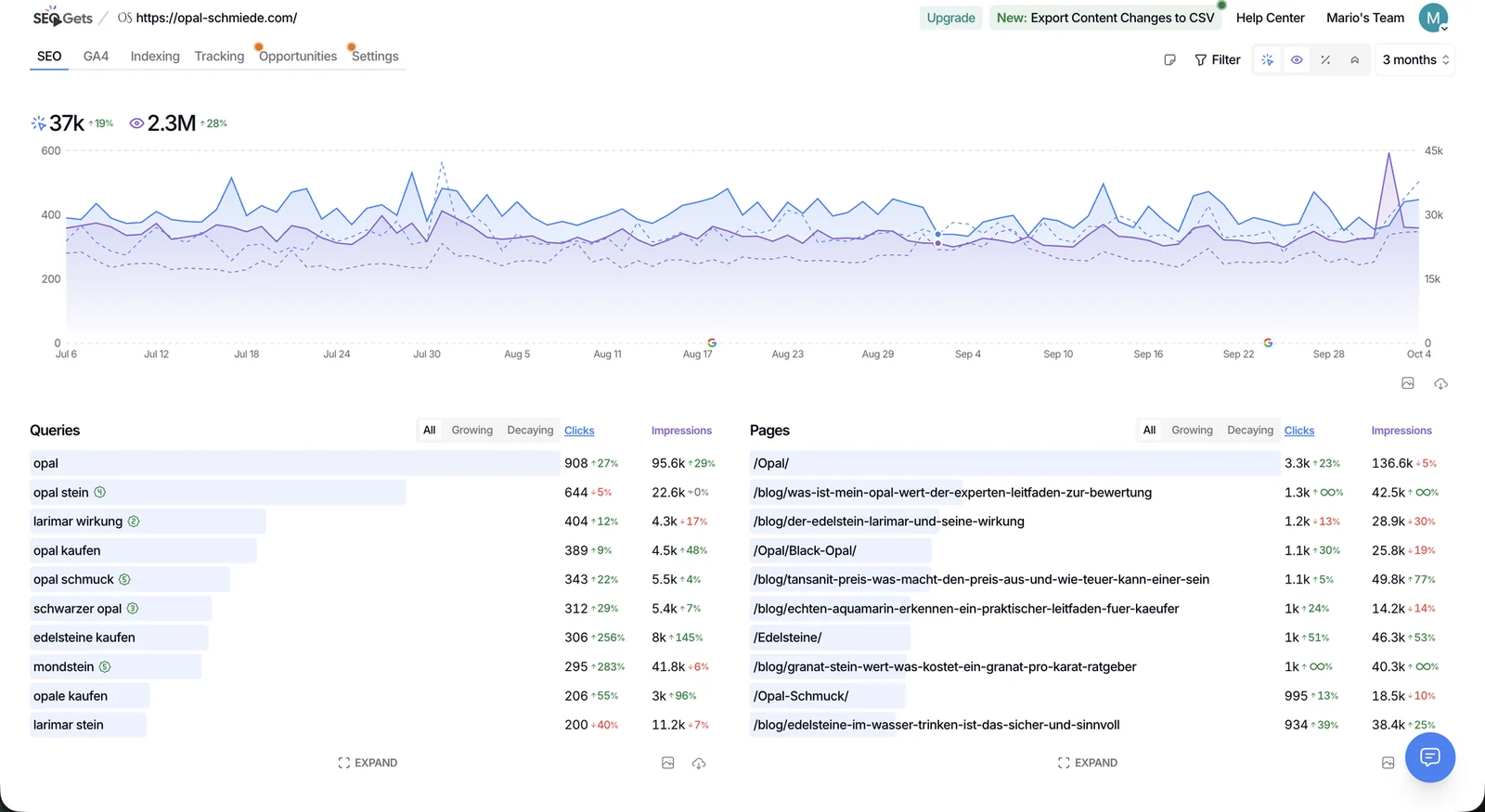Open the 3 months date range dropdown

pyautogui.click(x=1414, y=59)
